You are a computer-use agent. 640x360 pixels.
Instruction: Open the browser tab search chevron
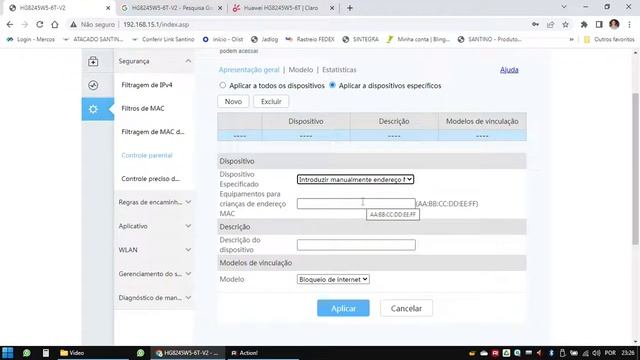click(x=564, y=7)
